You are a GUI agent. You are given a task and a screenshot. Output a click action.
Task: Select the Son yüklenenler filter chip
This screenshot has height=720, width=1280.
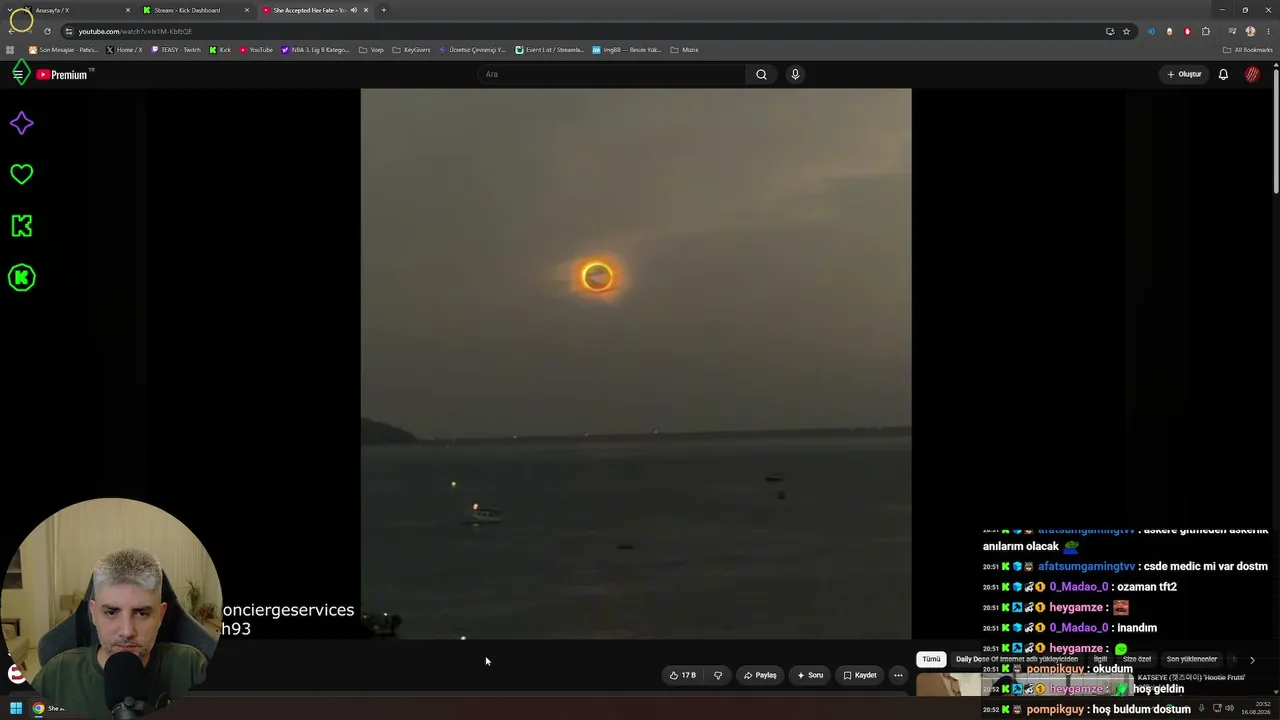coord(1192,659)
